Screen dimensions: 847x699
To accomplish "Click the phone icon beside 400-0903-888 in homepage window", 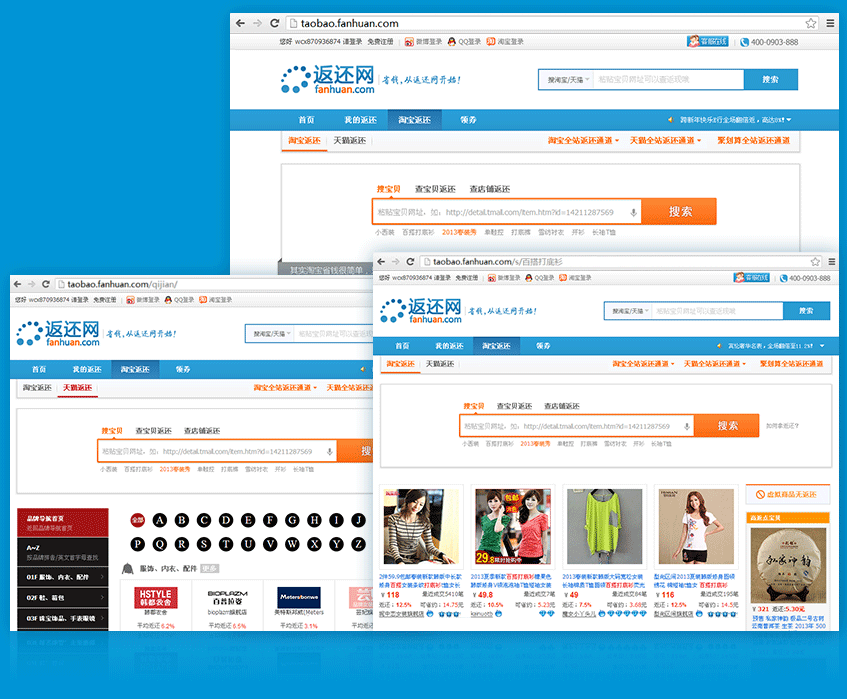I will [x=744, y=42].
